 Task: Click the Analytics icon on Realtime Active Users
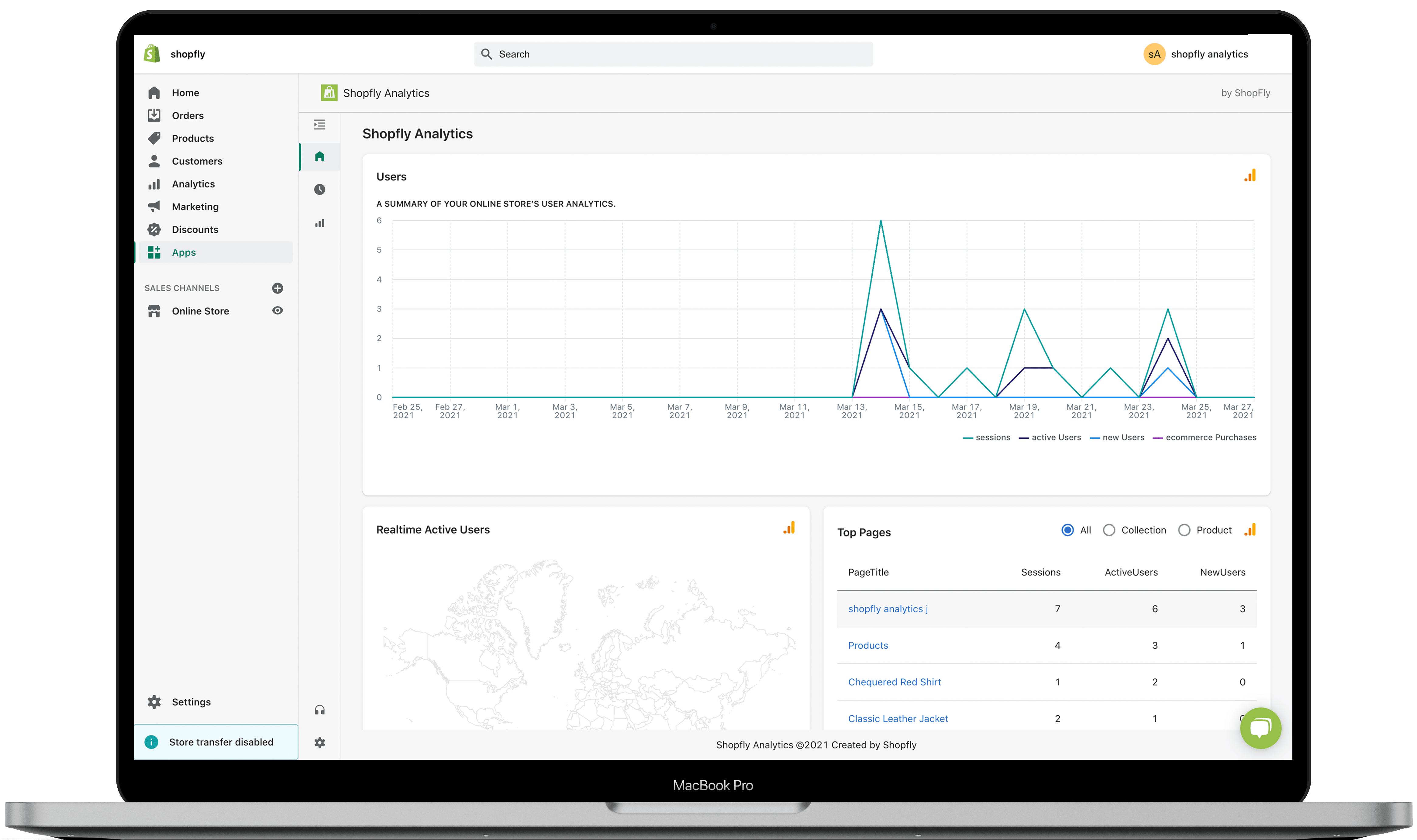click(789, 528)
